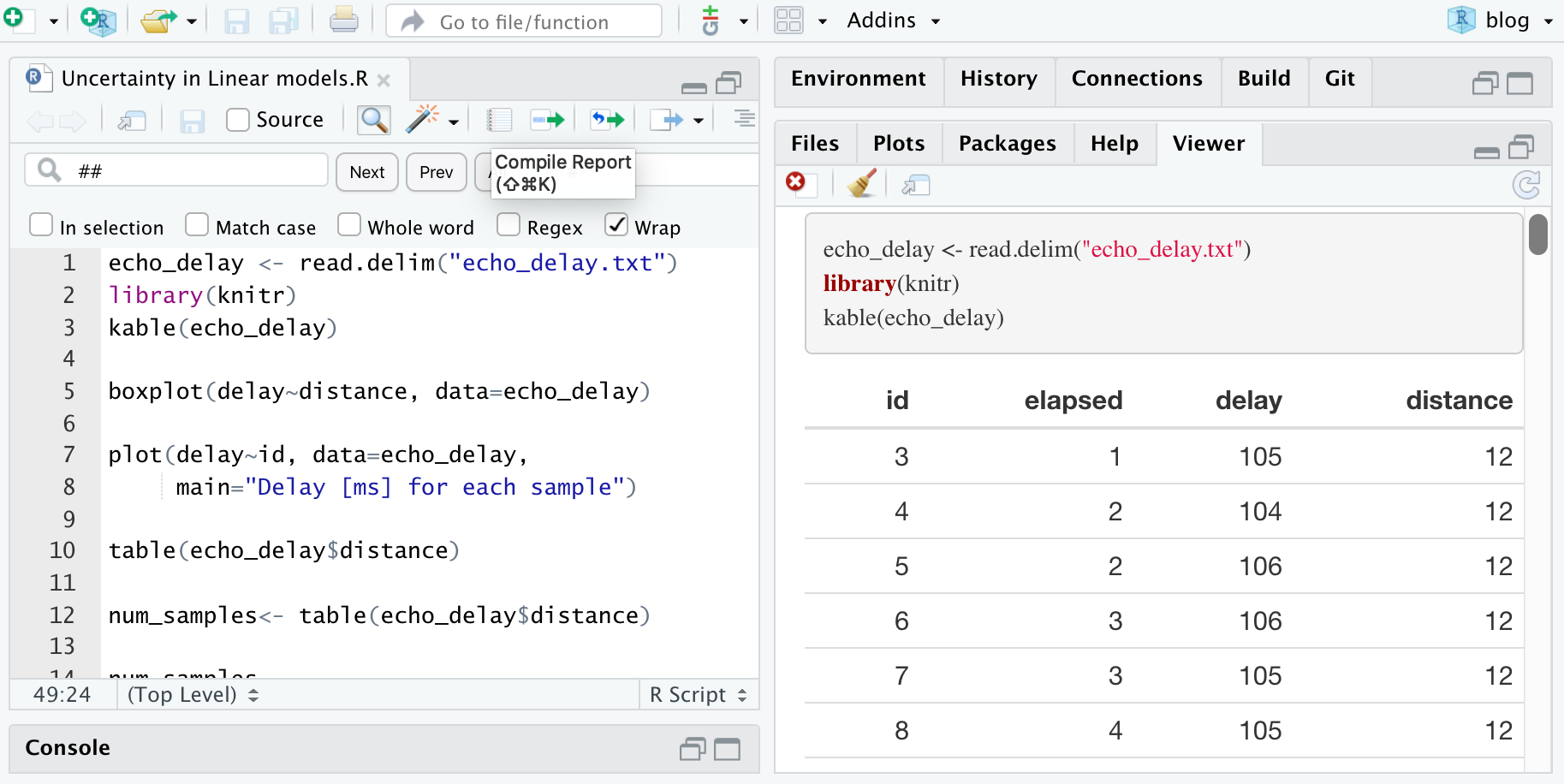1564x784 pixels.
Task: Click the Next find button
Action: [367, 172]
